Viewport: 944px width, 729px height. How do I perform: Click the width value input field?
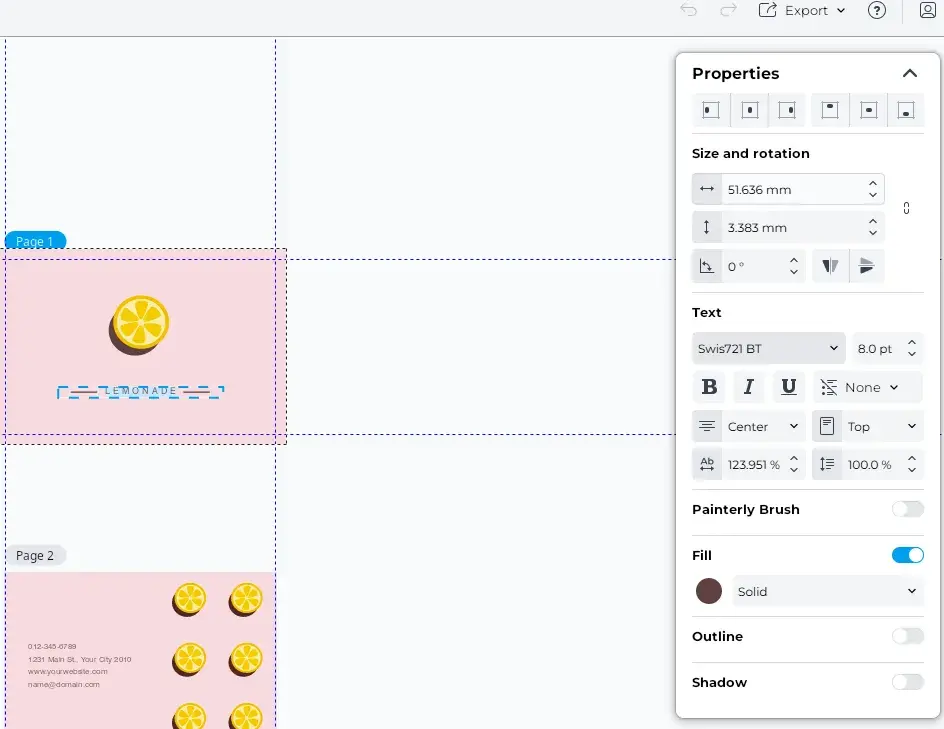point(790,188)
